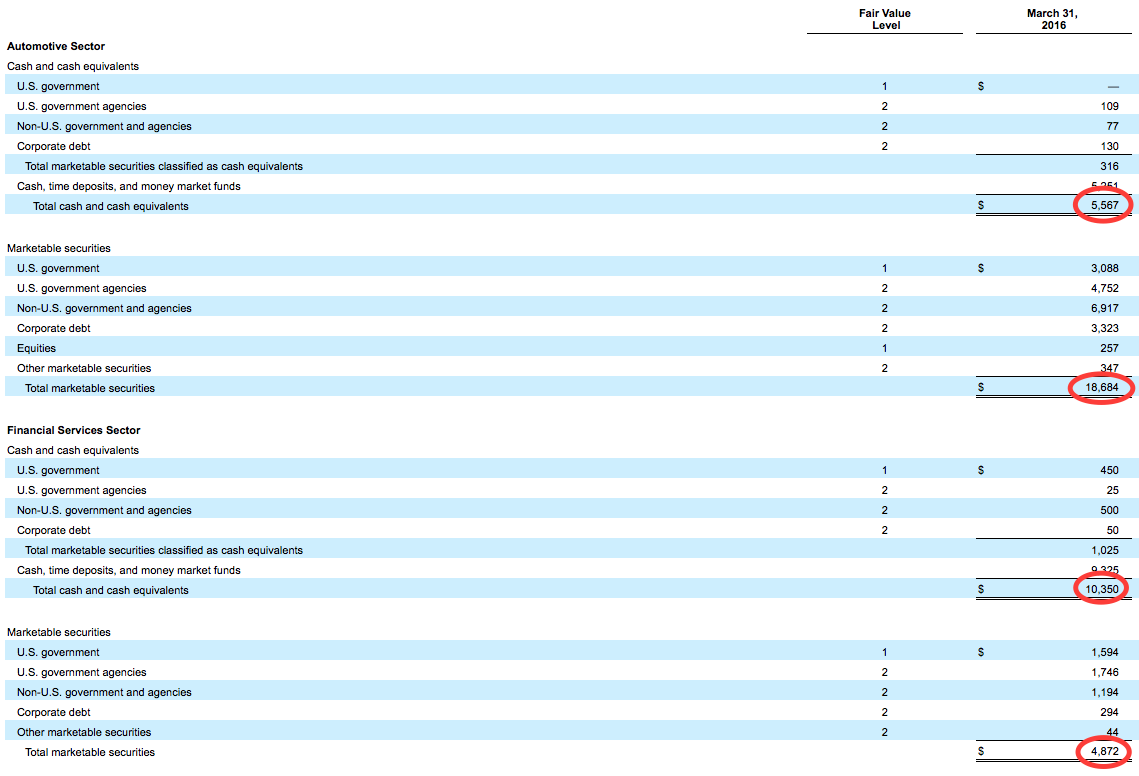The width and height of the screenshot is (1139, 776).
Task: Click the circled 10,350 cash total
Action: pyautogui.click(x=1100, y=589)
